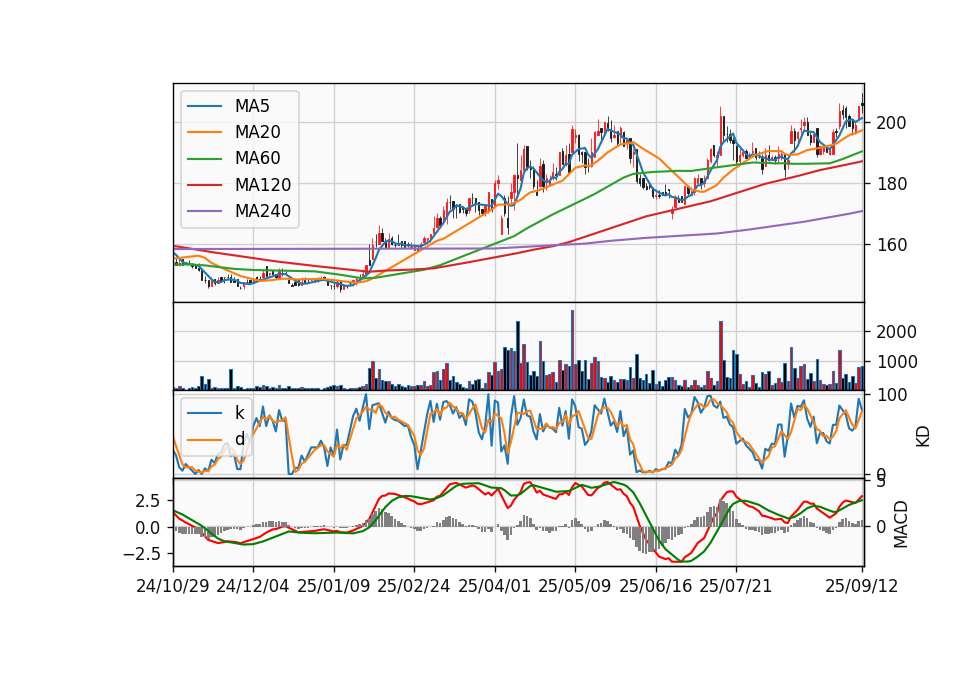
Task: Pick the MA60 legend label
Action: pyautogui.click(x=257, y=159)
